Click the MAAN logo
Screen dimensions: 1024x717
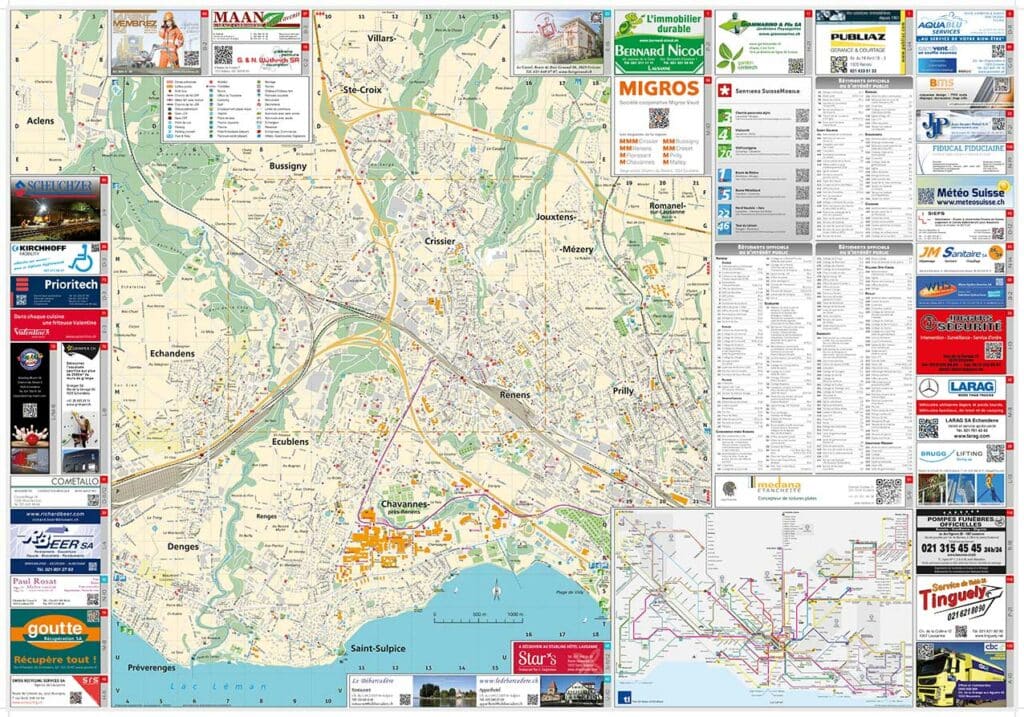(257, 21)
